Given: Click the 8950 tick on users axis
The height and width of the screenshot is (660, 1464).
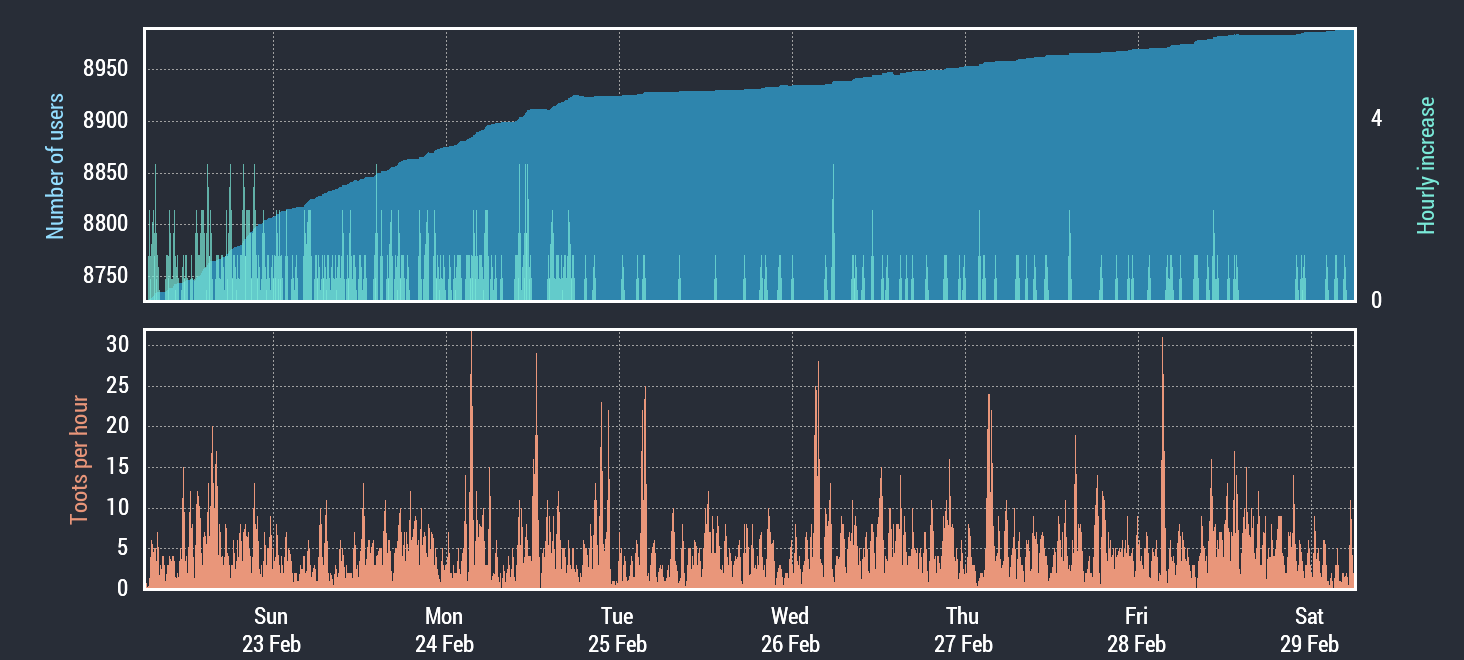Looking at the screenshot, I should tap(104, 70).
